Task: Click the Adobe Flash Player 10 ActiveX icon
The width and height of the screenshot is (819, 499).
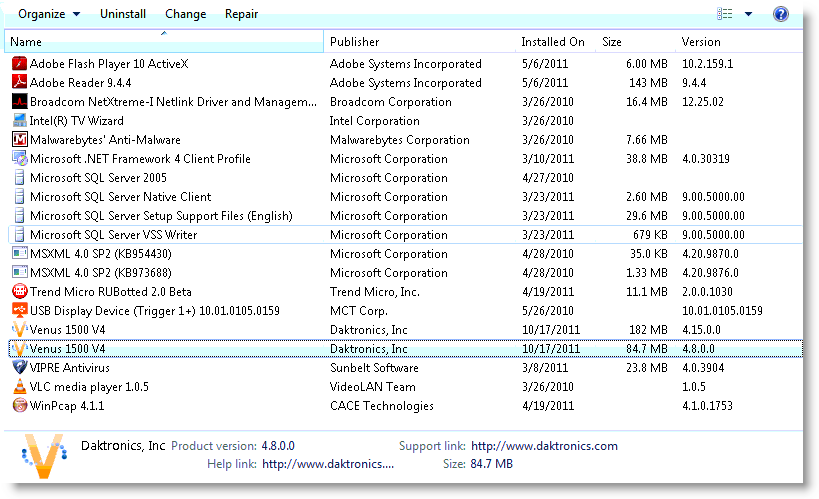Action: tap(19, 64)
